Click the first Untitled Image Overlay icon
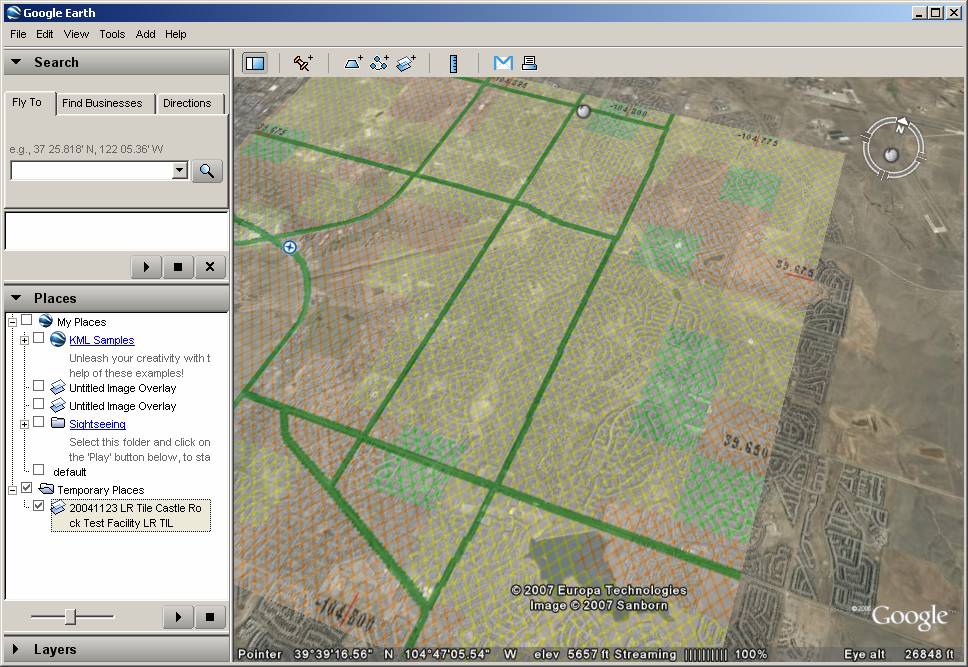The image size is (968, 667). 58,387
